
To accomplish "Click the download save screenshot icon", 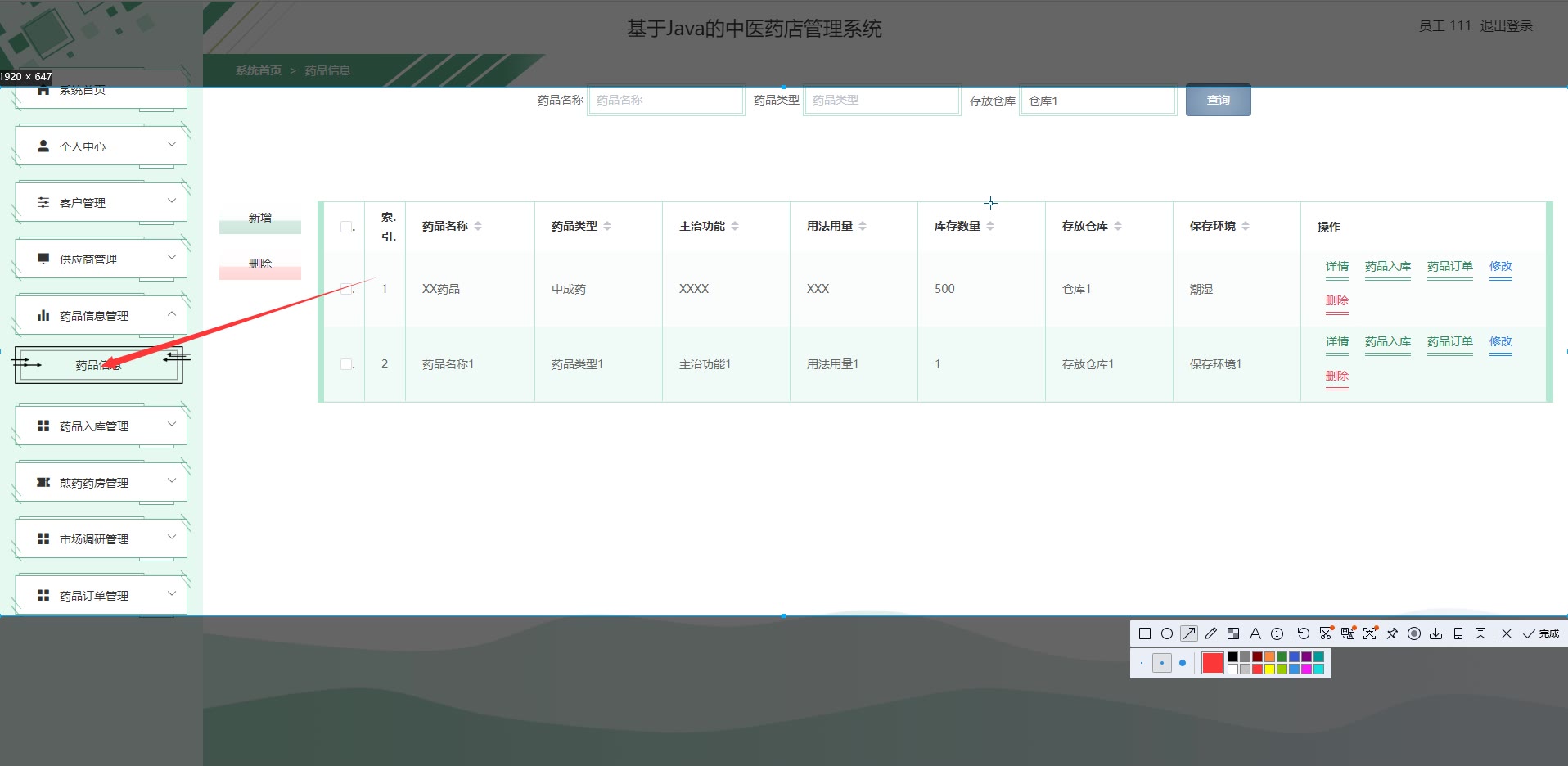I will click(x=1436, y=633).
